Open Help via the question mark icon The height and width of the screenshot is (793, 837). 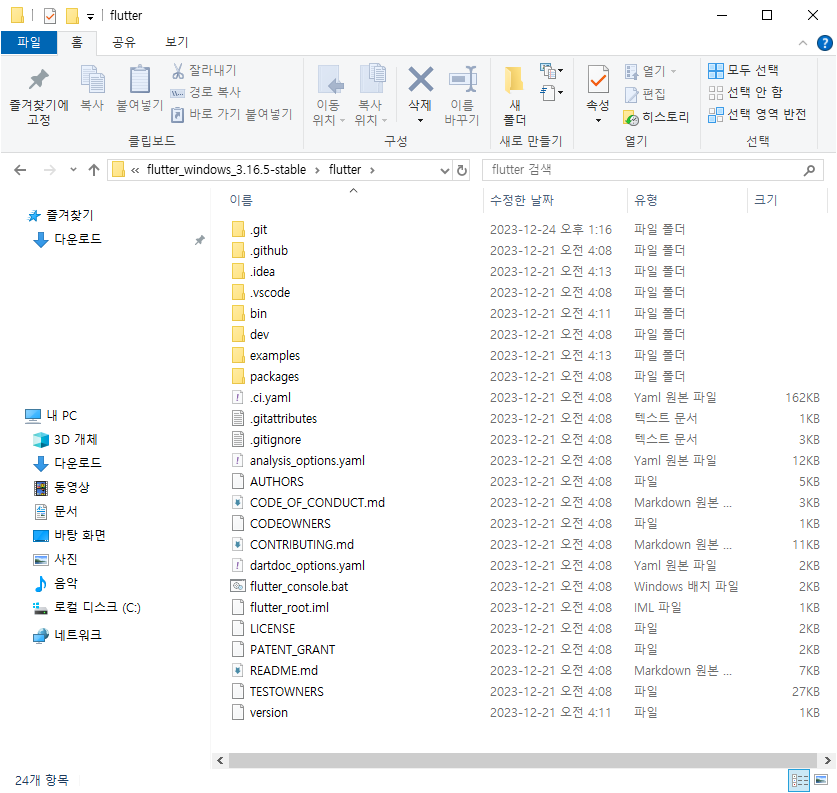pos(825,43)
